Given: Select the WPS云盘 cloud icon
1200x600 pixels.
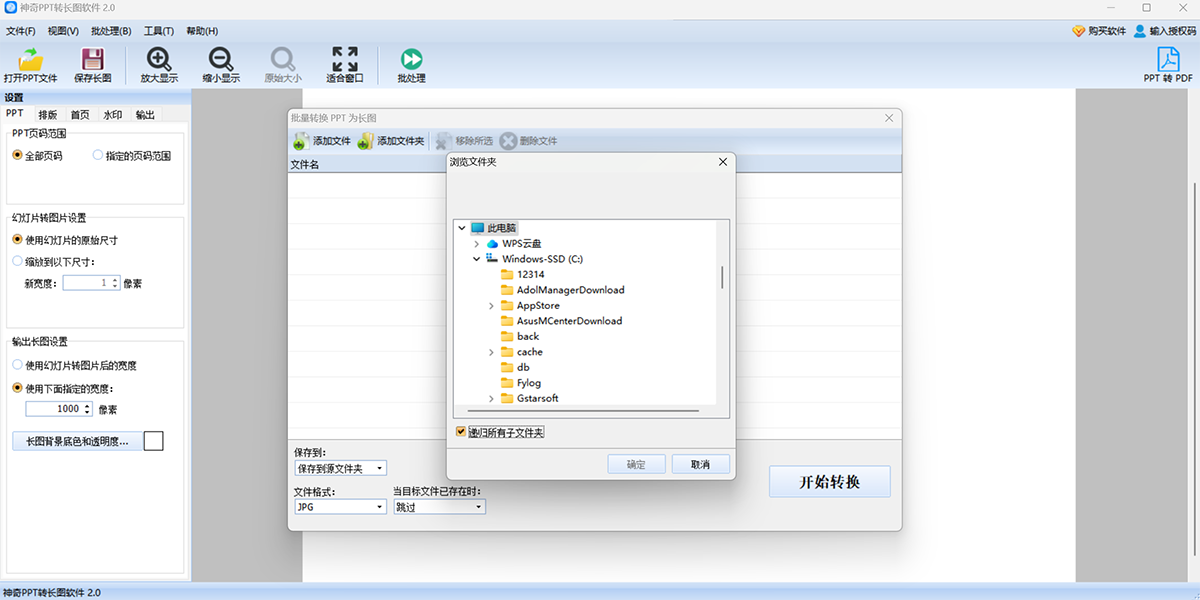Looking at the screenshot, I should (492, 243).
